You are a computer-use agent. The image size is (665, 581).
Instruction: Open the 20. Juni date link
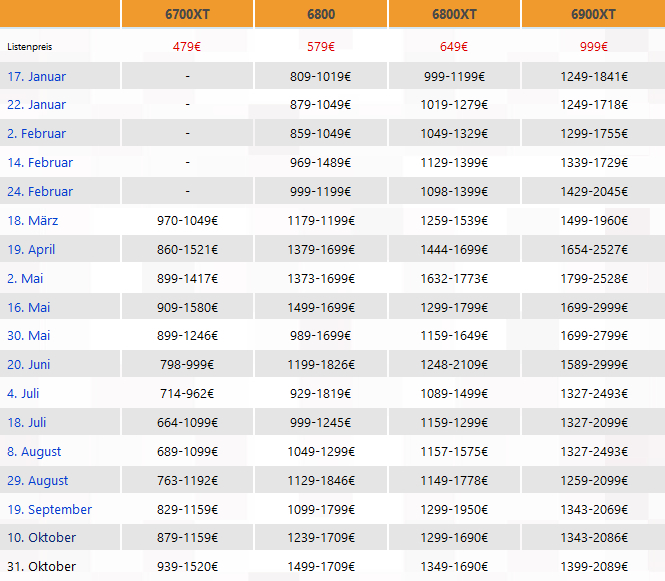28,364
